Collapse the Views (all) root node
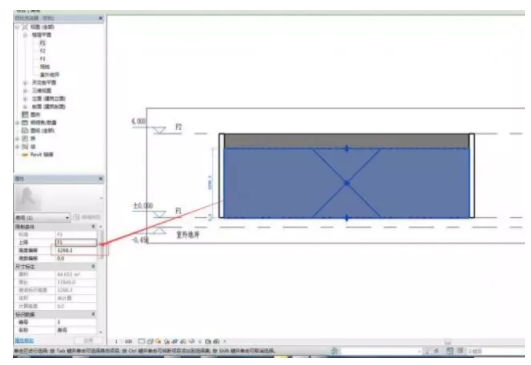531x365 pixels. tap(17, 27)
